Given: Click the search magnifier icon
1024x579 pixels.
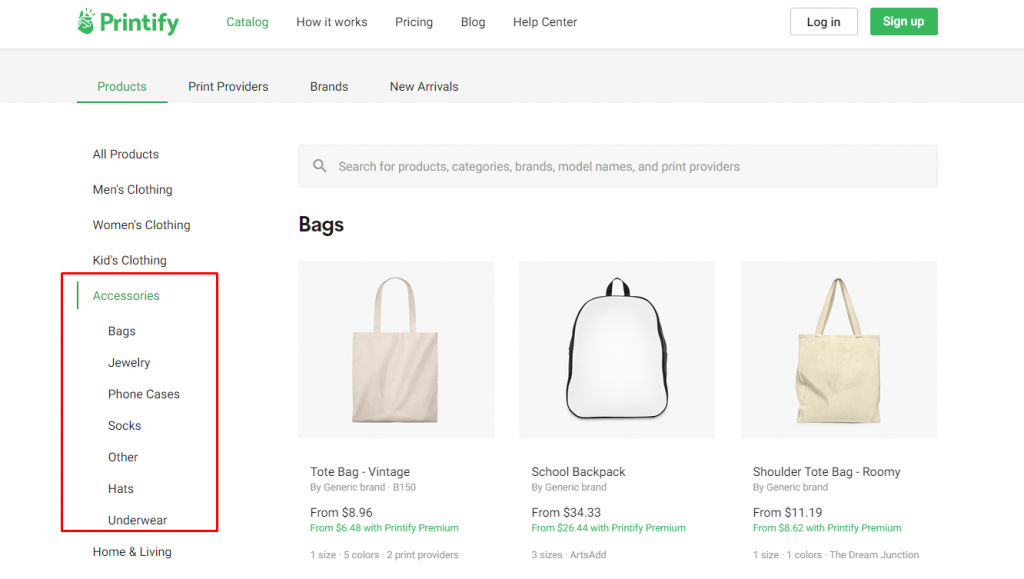Looking at the screenshot, I should 319,166.
